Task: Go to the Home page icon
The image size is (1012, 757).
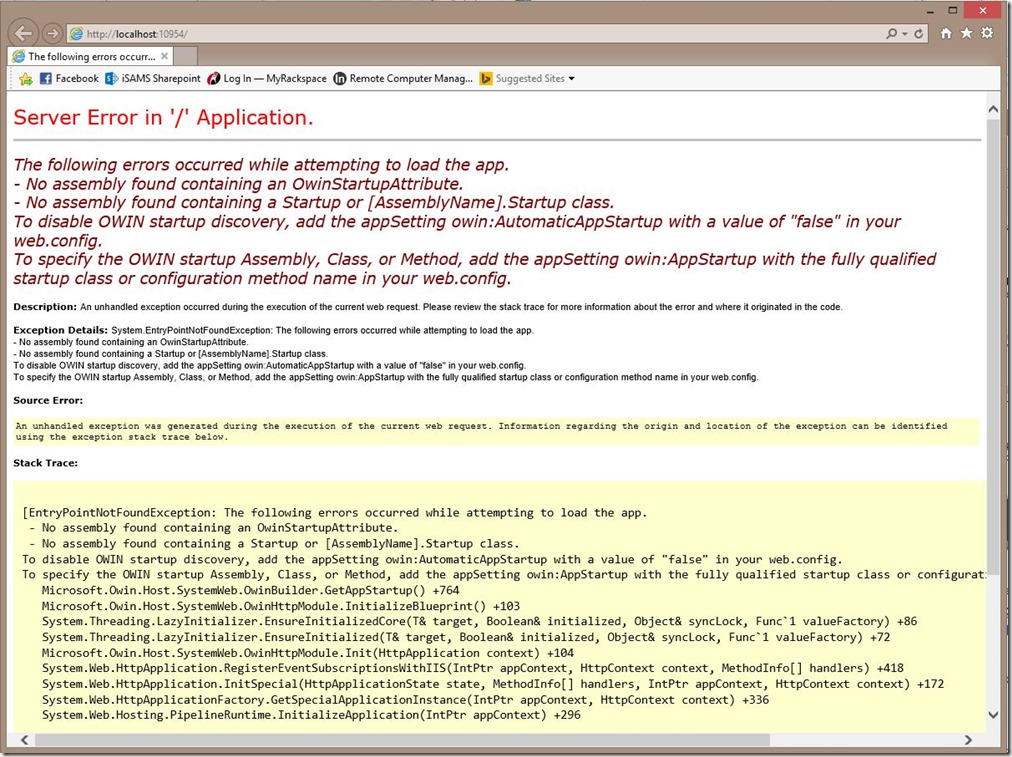Action: tap(946, 33)
